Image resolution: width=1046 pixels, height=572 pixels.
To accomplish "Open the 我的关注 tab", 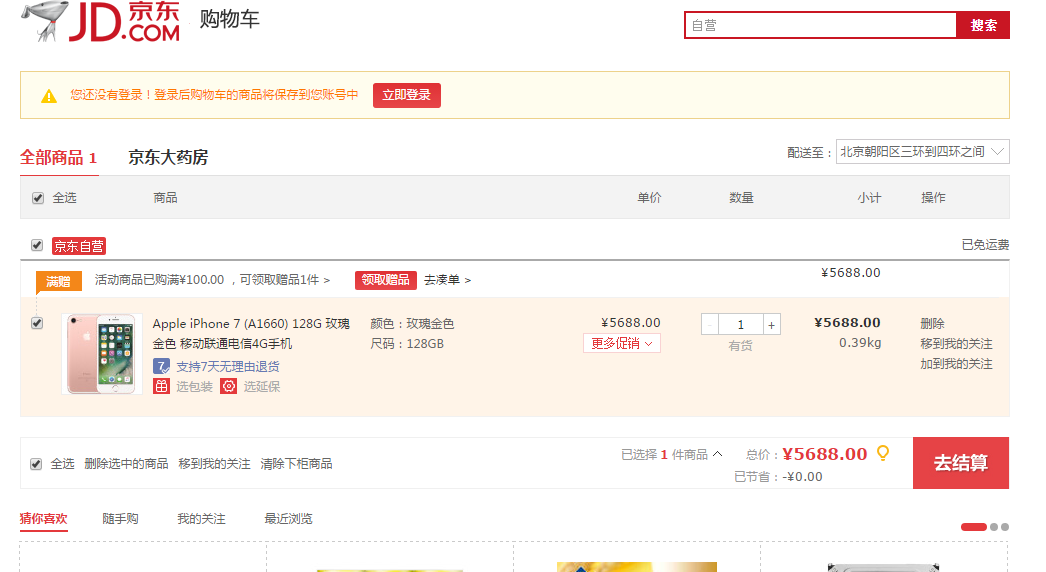I will [201, 519].
